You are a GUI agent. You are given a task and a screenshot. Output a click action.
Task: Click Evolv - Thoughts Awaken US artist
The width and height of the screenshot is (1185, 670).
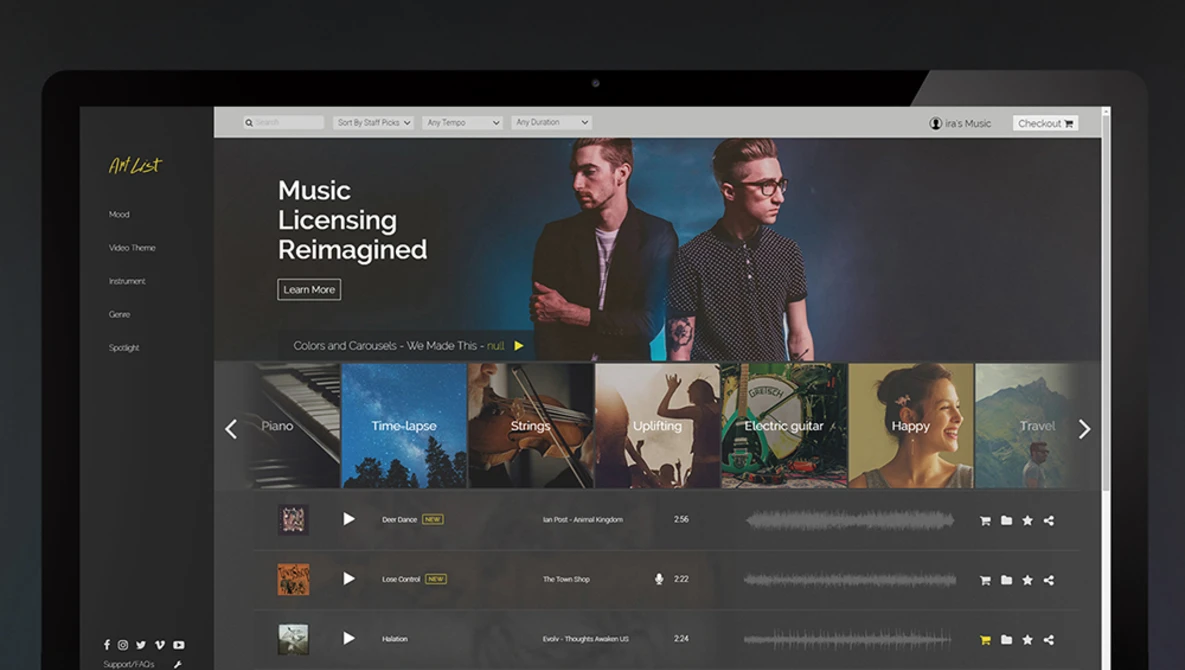(x=585, y=639)
